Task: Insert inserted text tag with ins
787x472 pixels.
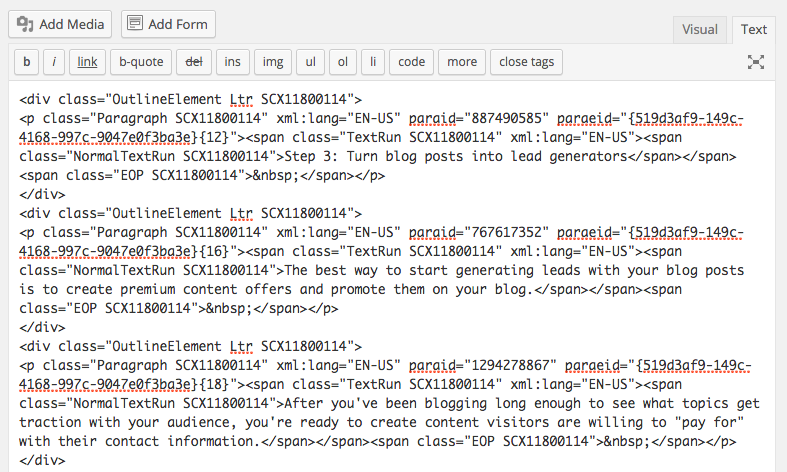Action: 232,62
